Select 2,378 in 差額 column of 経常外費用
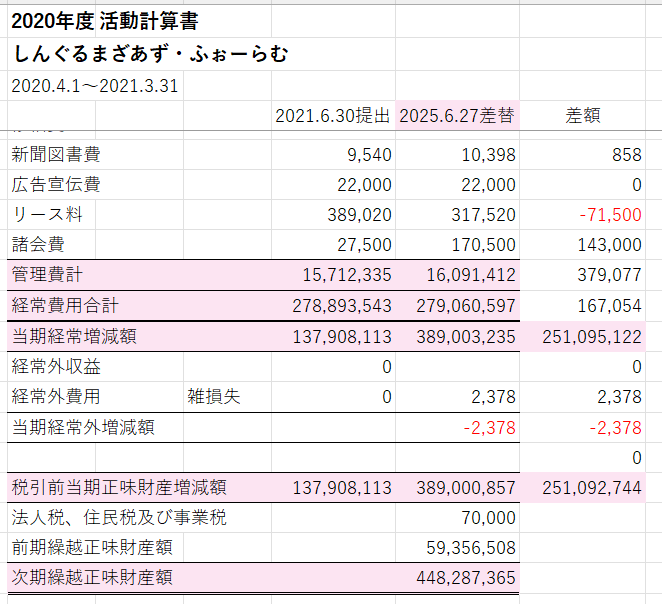 (619, 397)
